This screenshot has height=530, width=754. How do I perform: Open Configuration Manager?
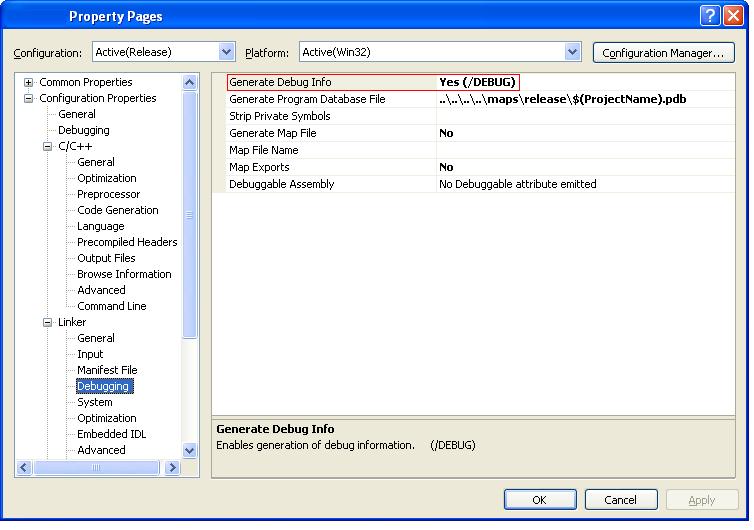click(x=664, y=53)
